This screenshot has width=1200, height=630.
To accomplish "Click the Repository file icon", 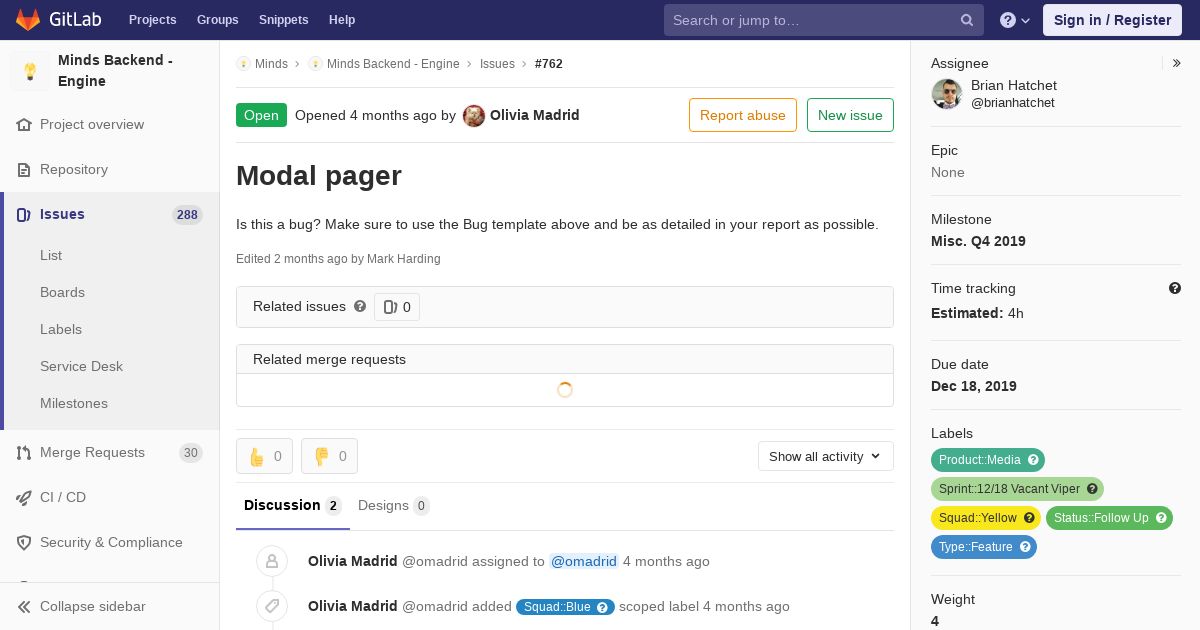I will [24, 170].
